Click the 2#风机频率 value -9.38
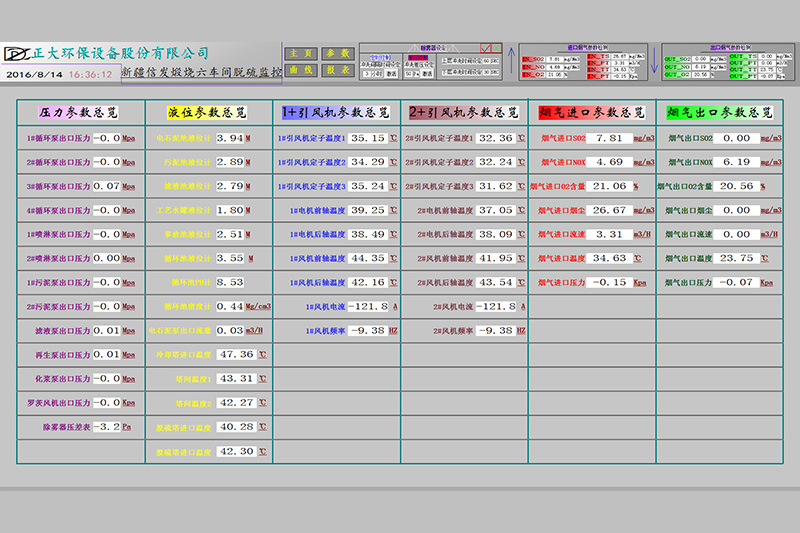 point(496,331)
